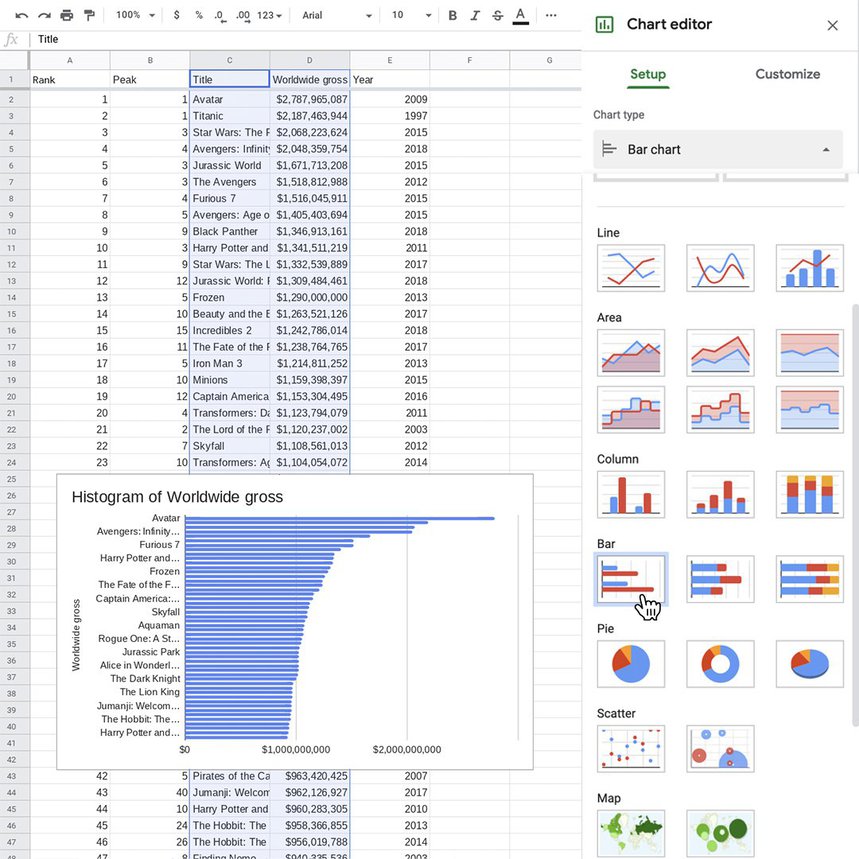Select column C header
The height and width of the screenshot is (859, 859).
(230, 60)
